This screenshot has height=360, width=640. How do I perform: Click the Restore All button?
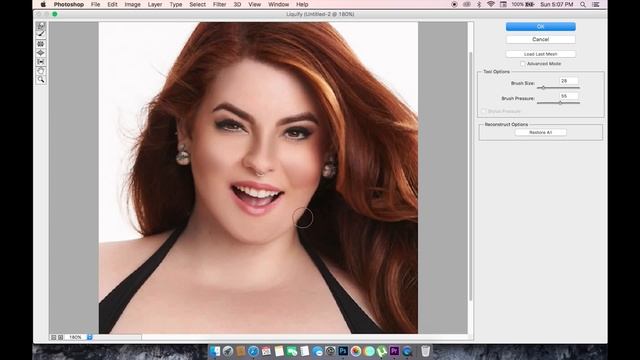click(540, 133)
